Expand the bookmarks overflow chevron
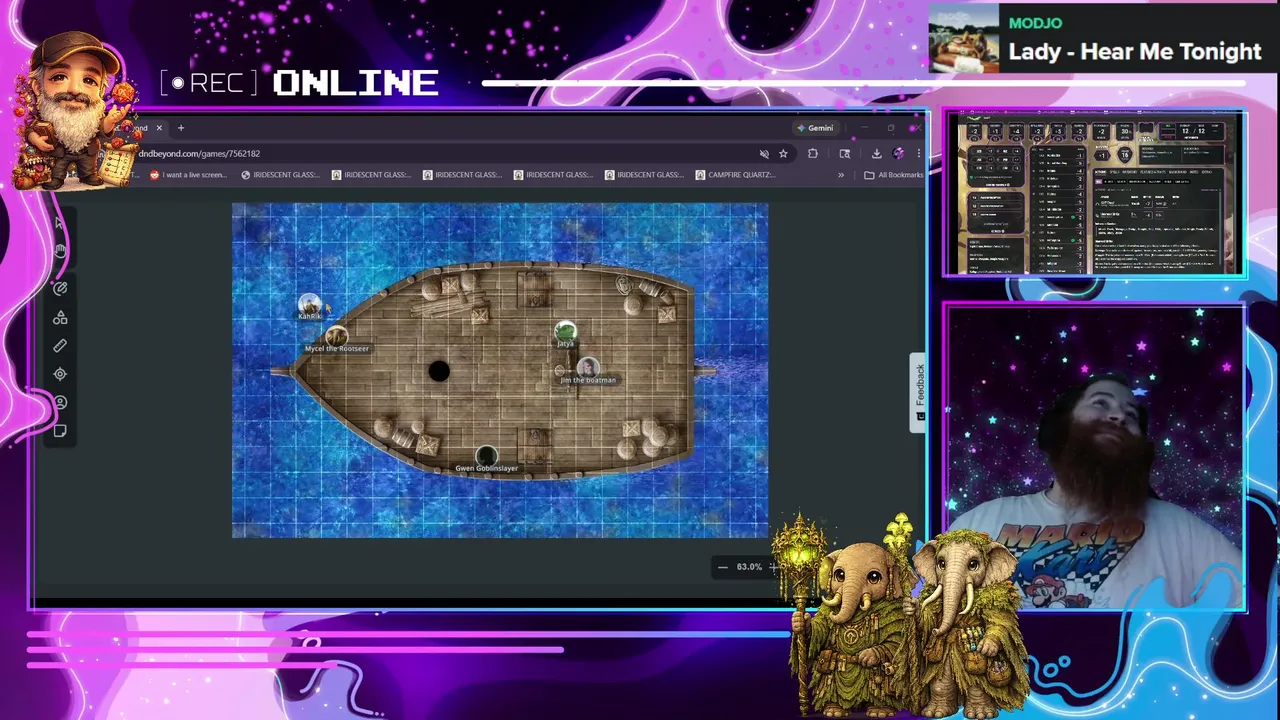 841,175
